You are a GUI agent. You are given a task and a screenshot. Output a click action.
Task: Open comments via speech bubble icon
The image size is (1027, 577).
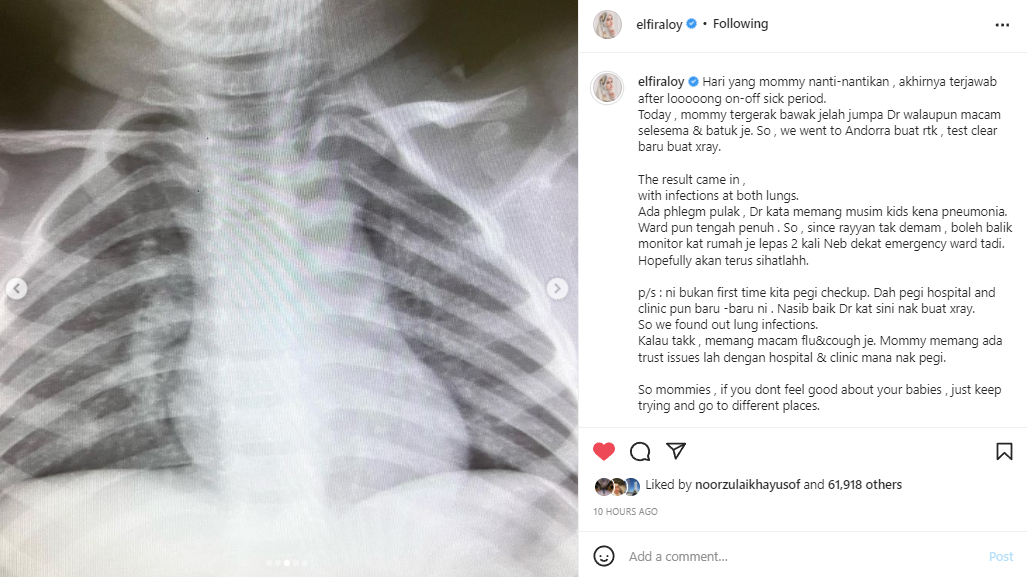(x=640, y=451)
